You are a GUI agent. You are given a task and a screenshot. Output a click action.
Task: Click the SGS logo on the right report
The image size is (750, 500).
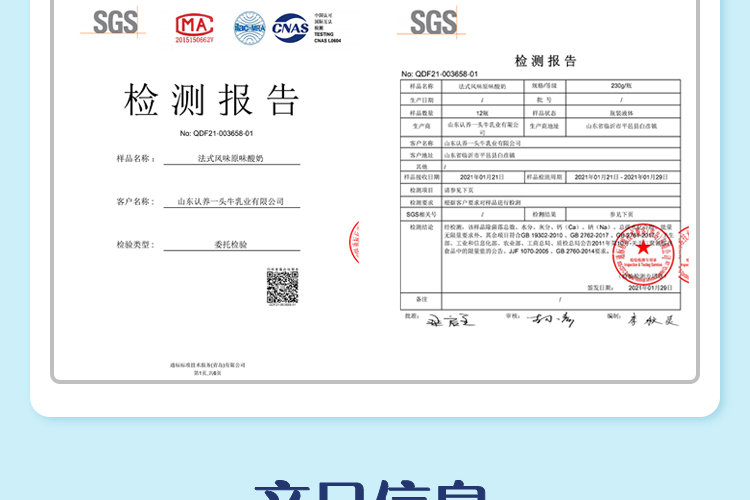(x=432, y=22)
